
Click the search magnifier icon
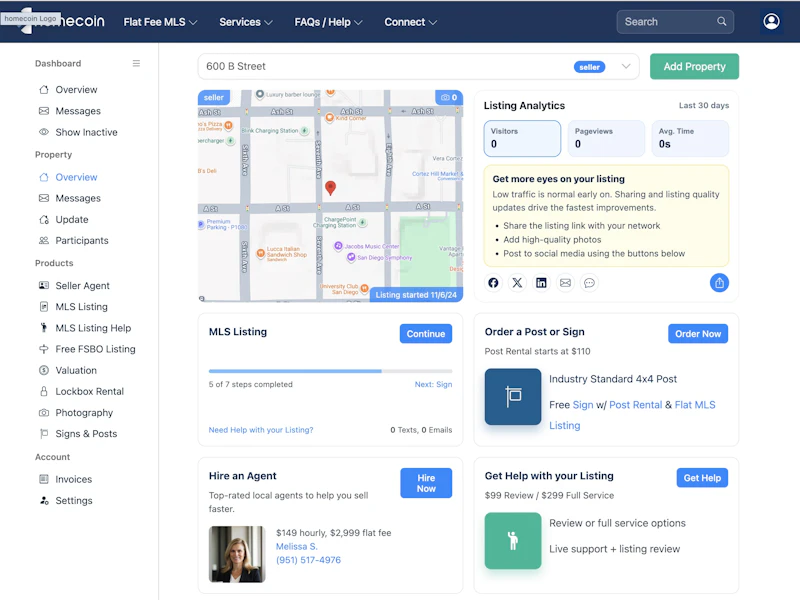pyautogui.click(x=721, y=21)
